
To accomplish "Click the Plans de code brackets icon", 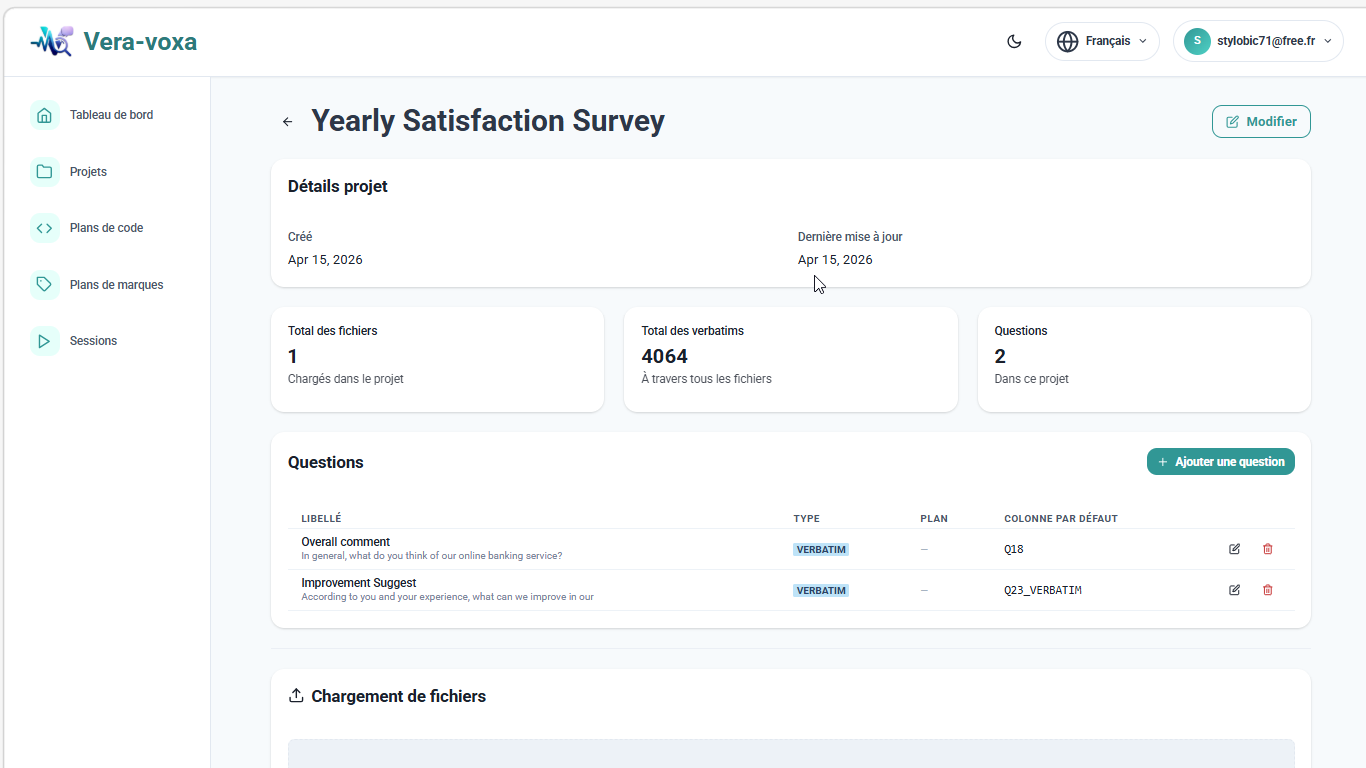I will point(44,228).
